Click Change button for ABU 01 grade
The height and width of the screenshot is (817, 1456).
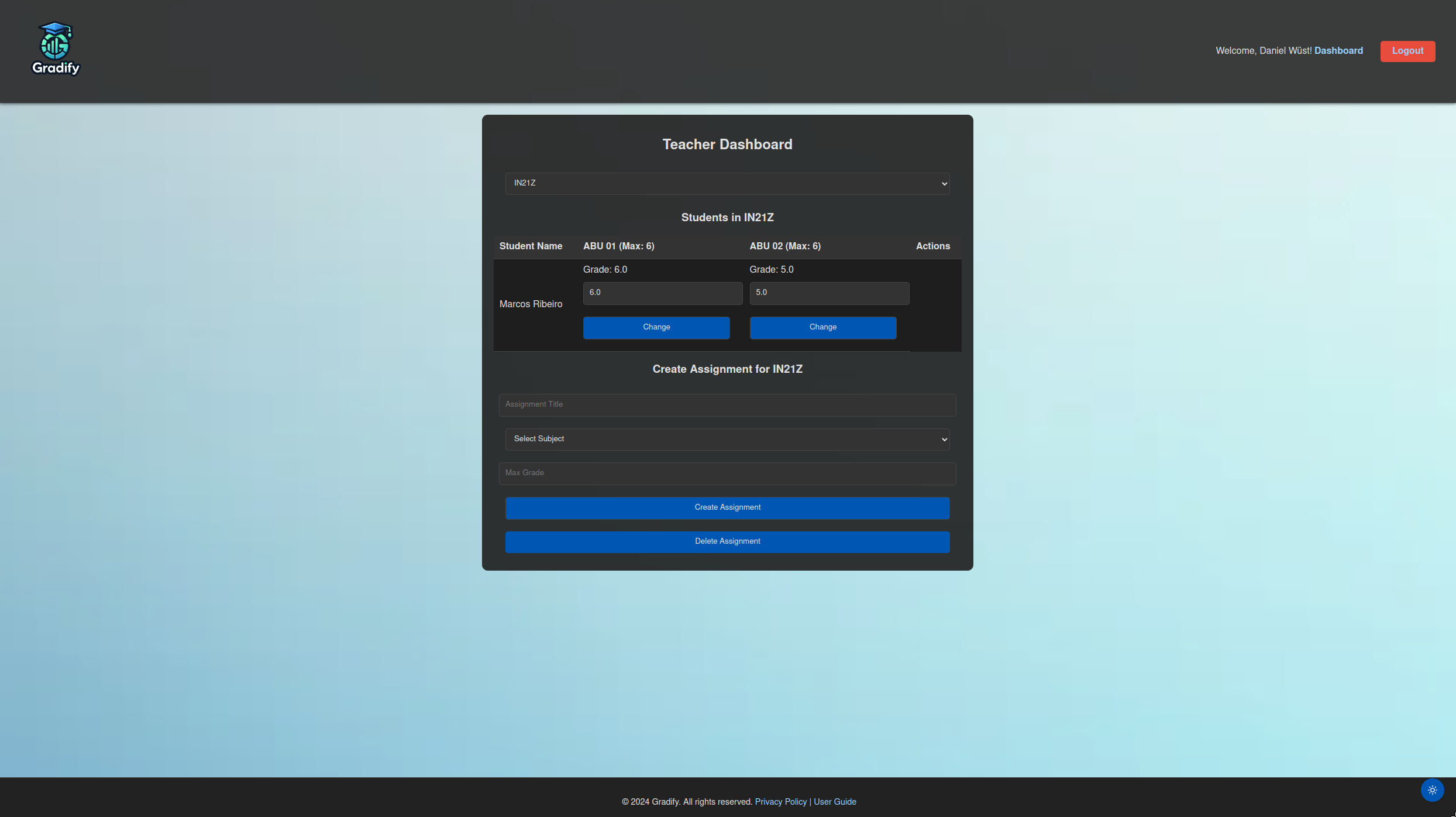point(656,327)
